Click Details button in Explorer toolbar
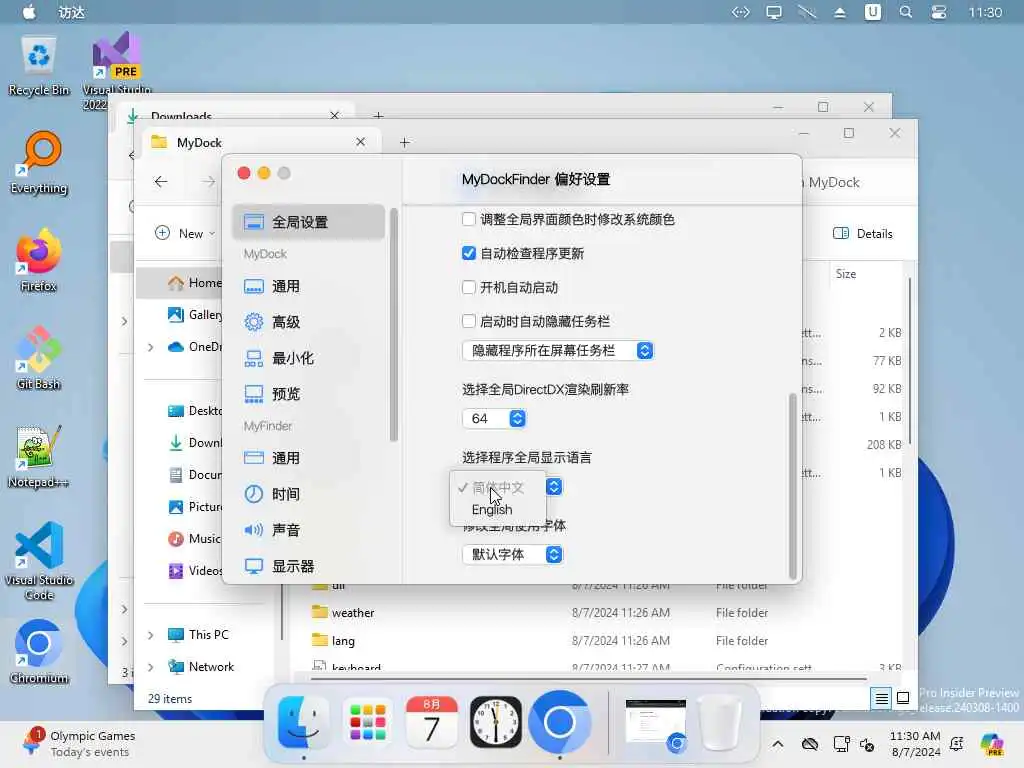The height and width of the screenshot is (768, 1024). coord(863,233)
